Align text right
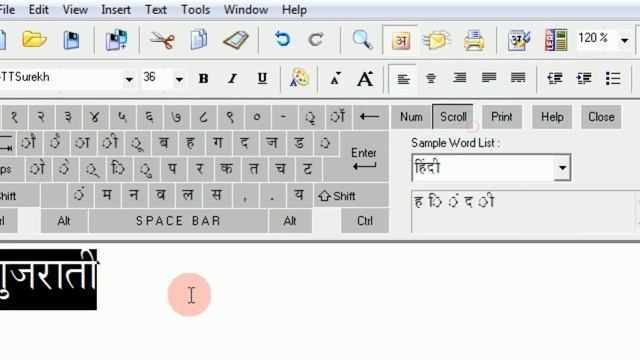This screenshot has height=360, width=640. click(x=460, y=78)
